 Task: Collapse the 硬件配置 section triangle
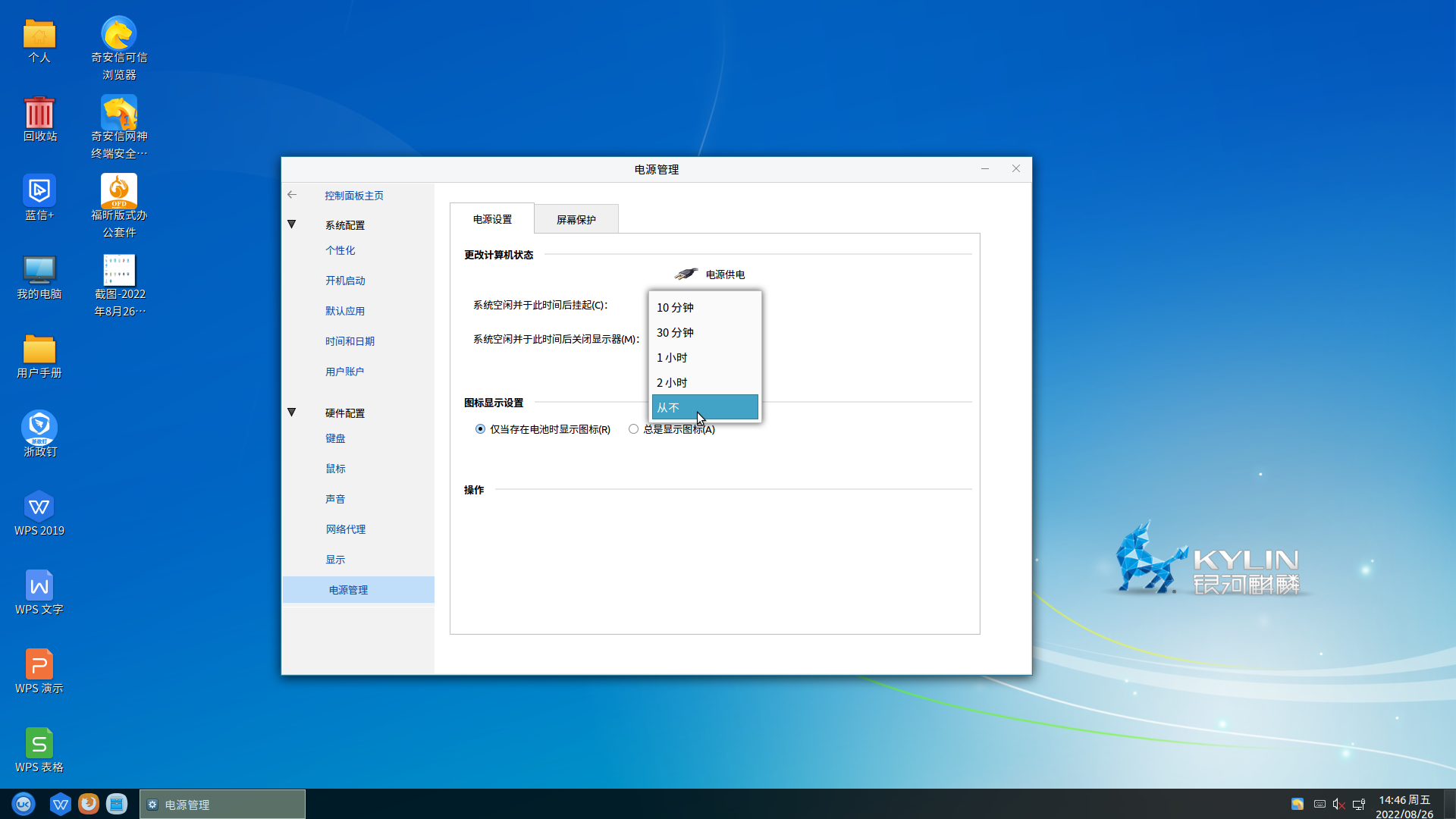pyautogui.click(x=291, y=413)
